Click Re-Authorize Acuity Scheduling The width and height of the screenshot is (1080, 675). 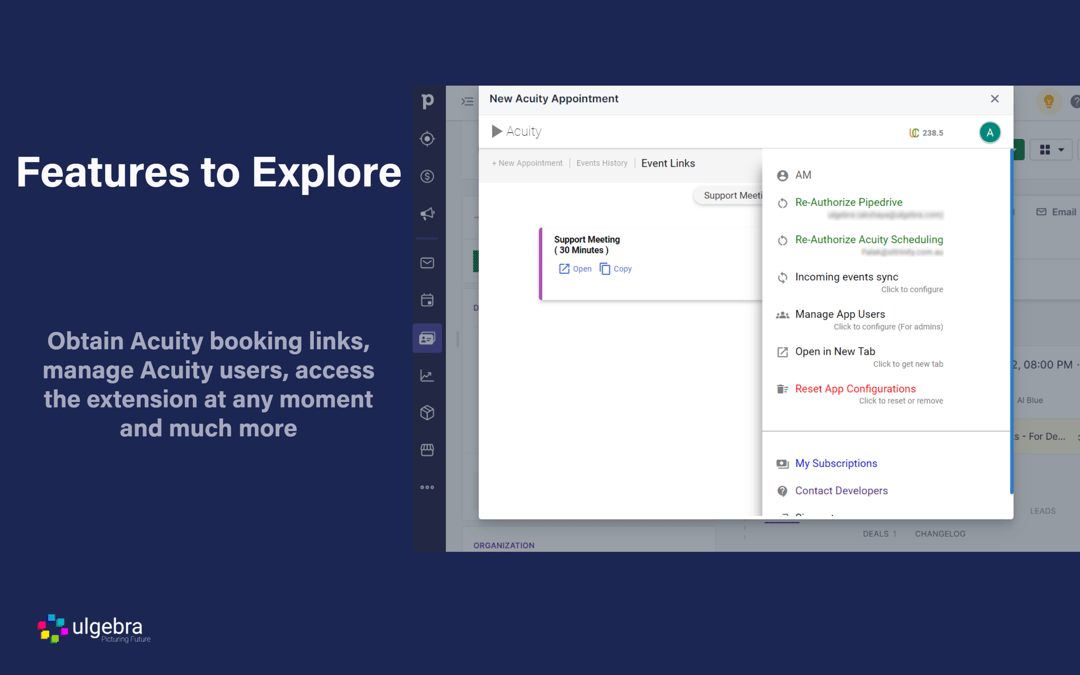868,239
